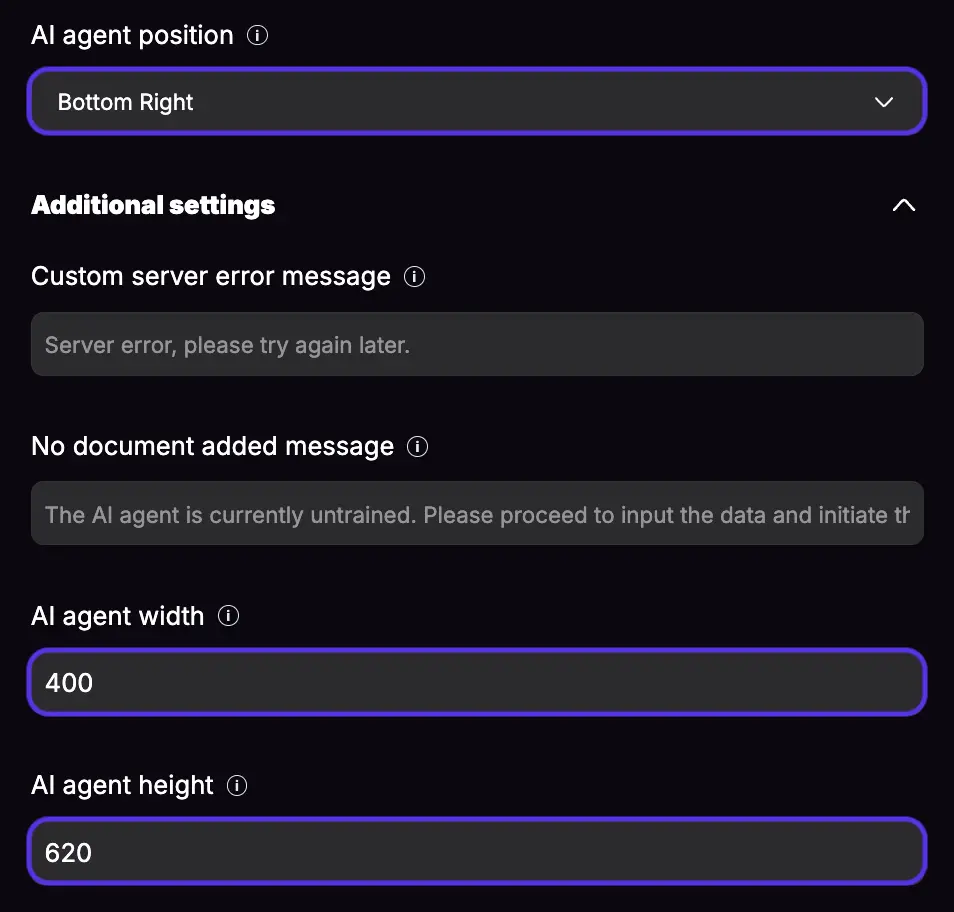Viewport: 954px width, 912px height.
Task: Click the down chevron in position dropdown
Action: [x=883, y=102]
